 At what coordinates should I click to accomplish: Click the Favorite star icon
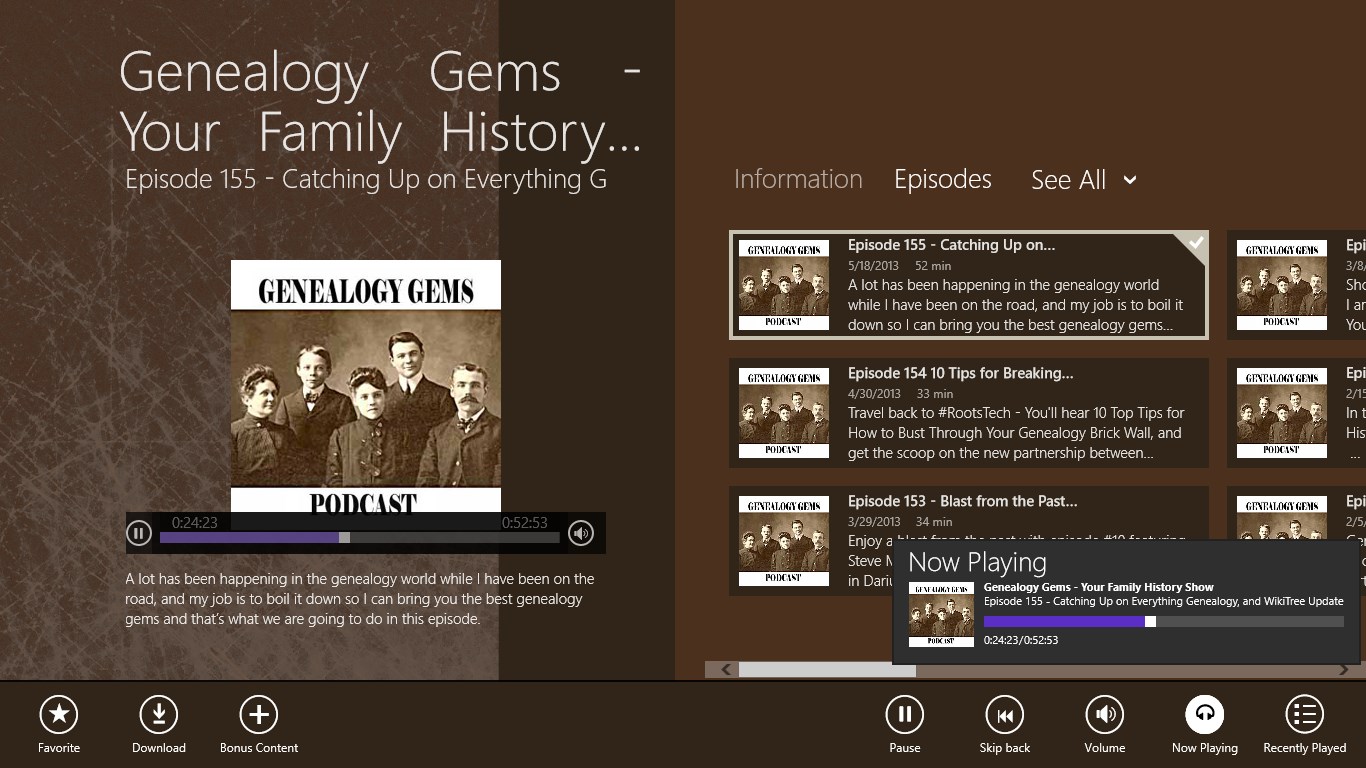coord(58,714)
